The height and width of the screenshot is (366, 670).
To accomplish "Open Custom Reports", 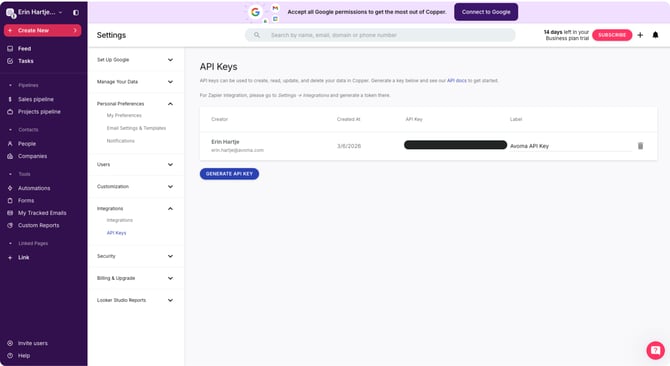I will [x=38, y=225].
